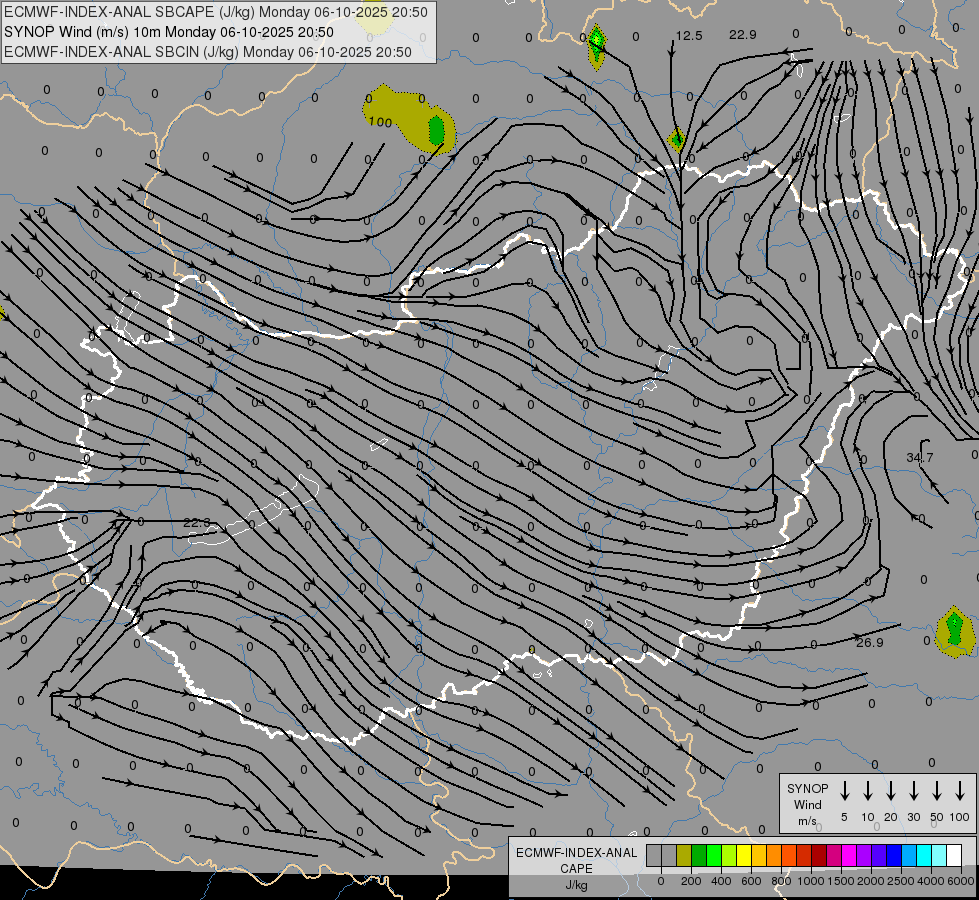Viewport: 979px width, 900px height.
Task: Click the SBCIN title line in header box
Action: pyautogui.click(x=208, y=52)
